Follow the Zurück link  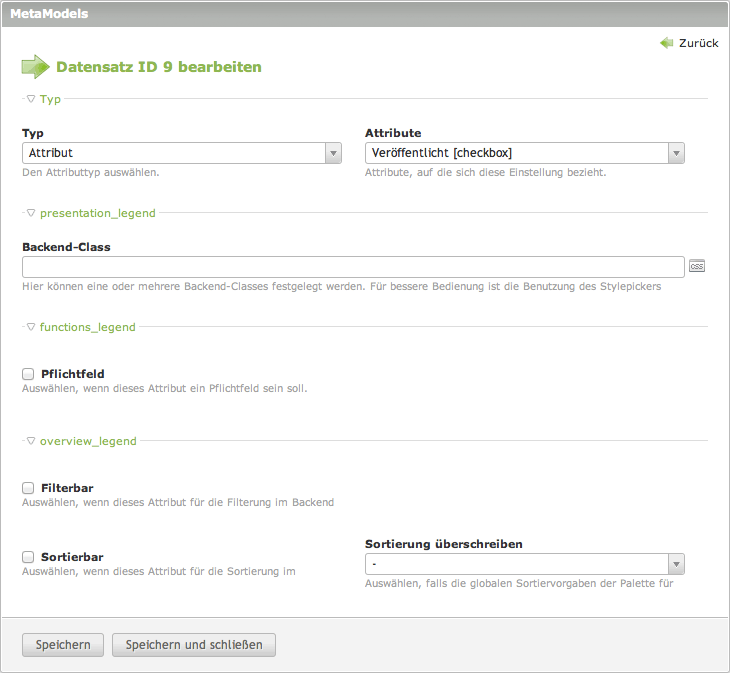(698, 43)
